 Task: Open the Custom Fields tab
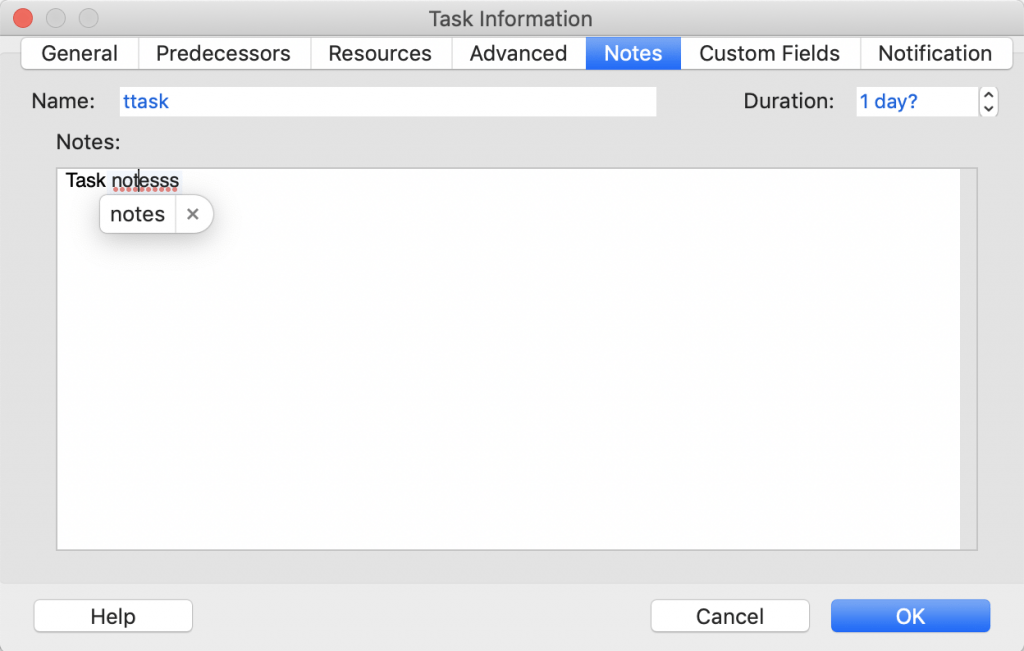pyautogui.click(x=769, y=53)
